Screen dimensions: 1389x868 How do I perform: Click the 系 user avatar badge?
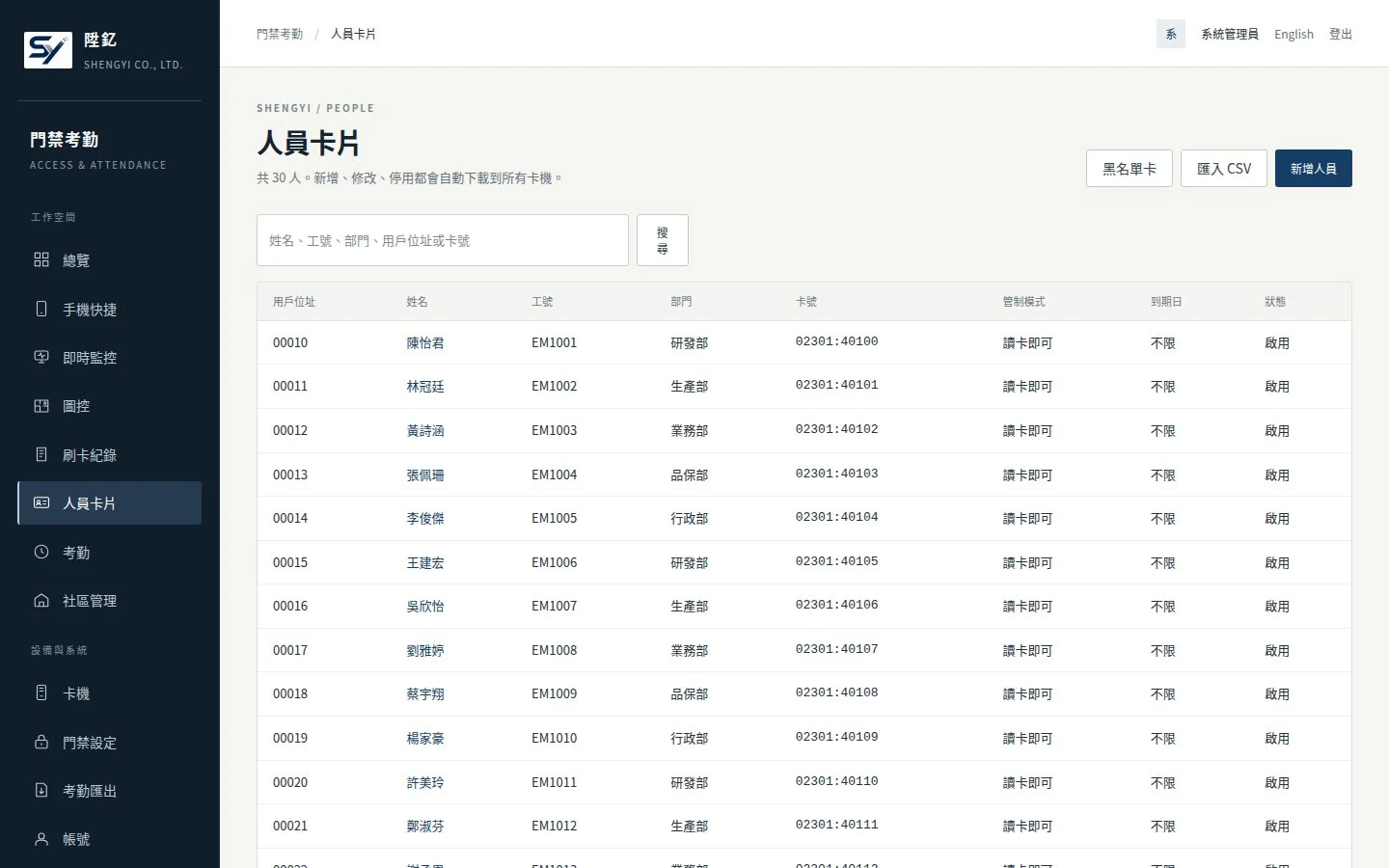tap(1171, 34)
